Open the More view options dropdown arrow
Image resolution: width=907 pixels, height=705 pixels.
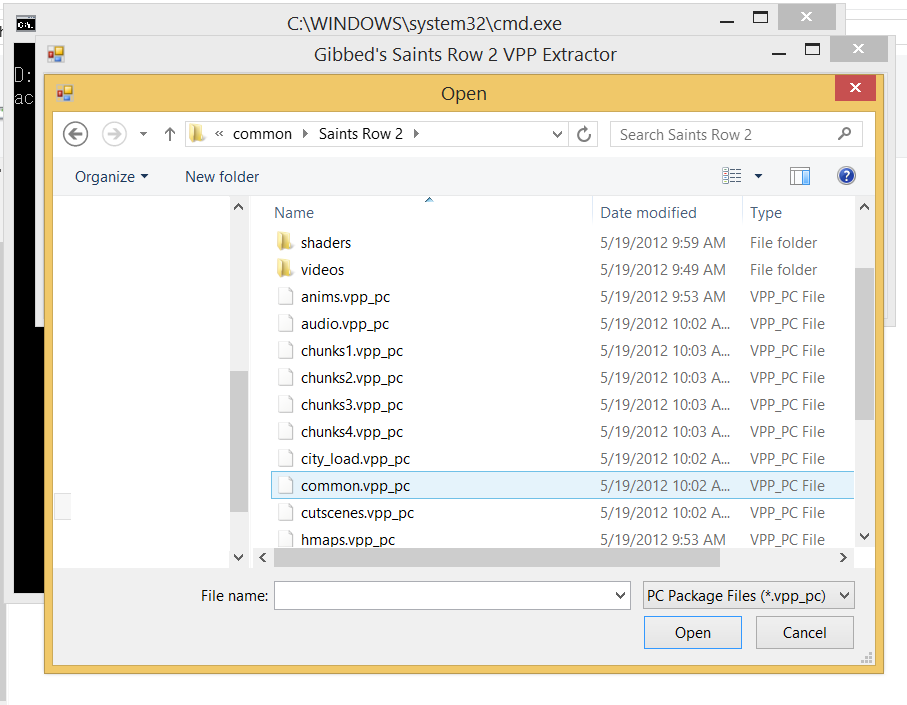pyautogui.click(x=758, y=176)
